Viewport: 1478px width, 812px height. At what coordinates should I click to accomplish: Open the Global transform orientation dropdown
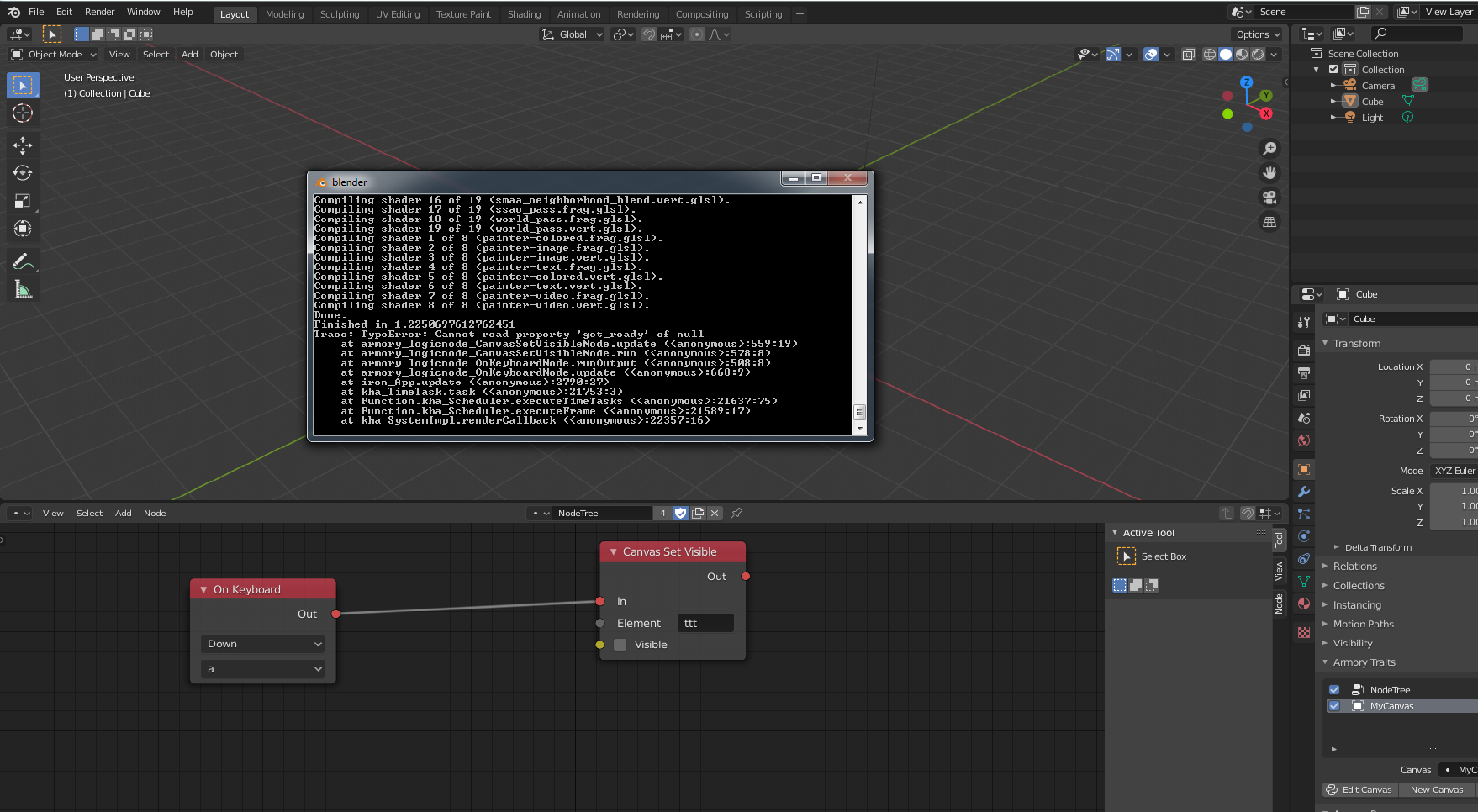572,34
